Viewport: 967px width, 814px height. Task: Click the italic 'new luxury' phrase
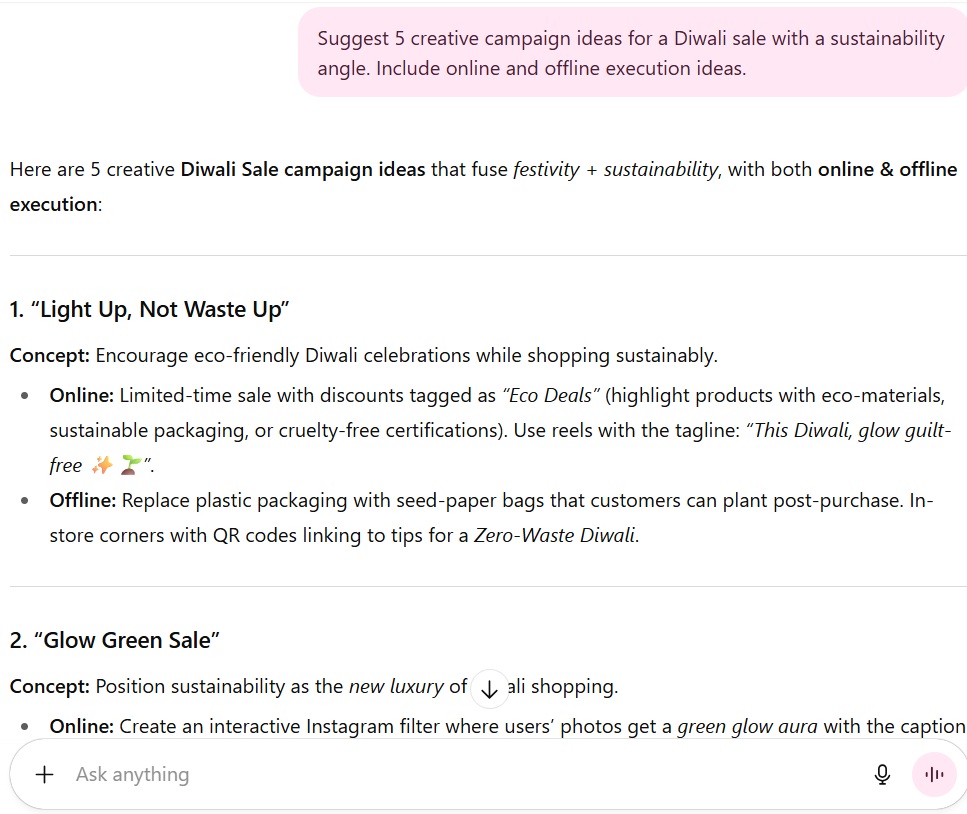tap(396, 686)
